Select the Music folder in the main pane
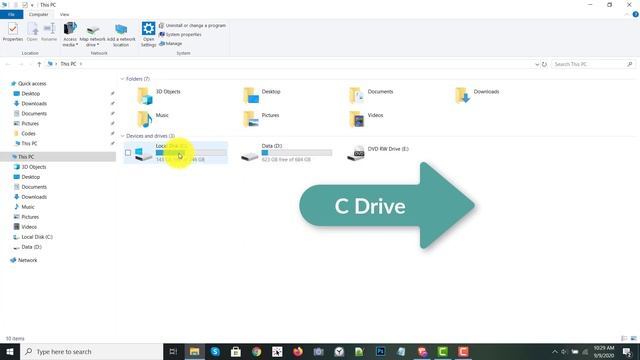Viewport: 640px width, 360px height. (153, 119)
